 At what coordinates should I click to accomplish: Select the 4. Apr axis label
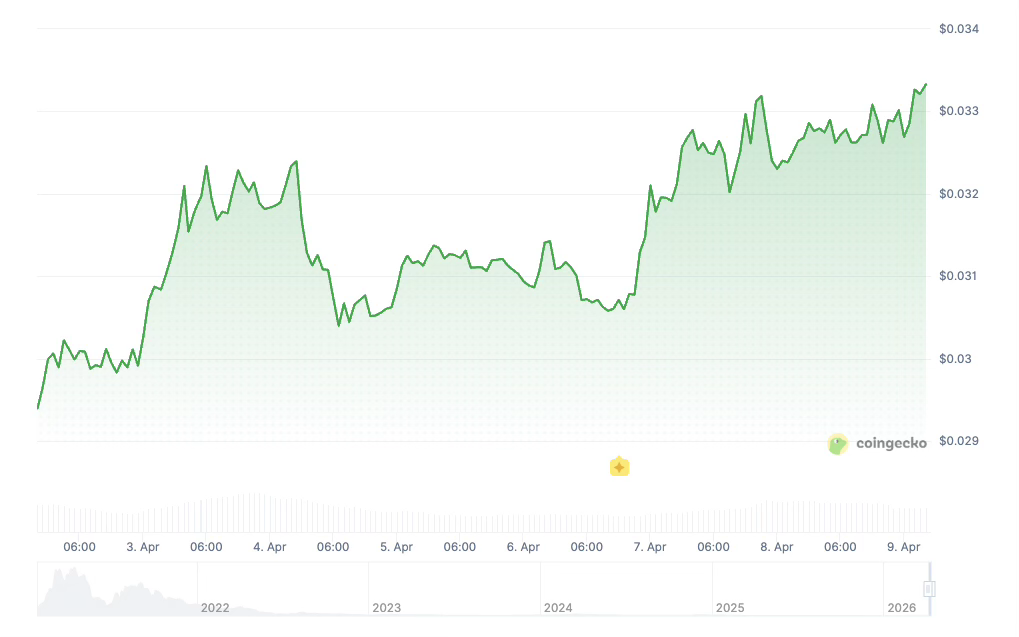tap(270, 547)
